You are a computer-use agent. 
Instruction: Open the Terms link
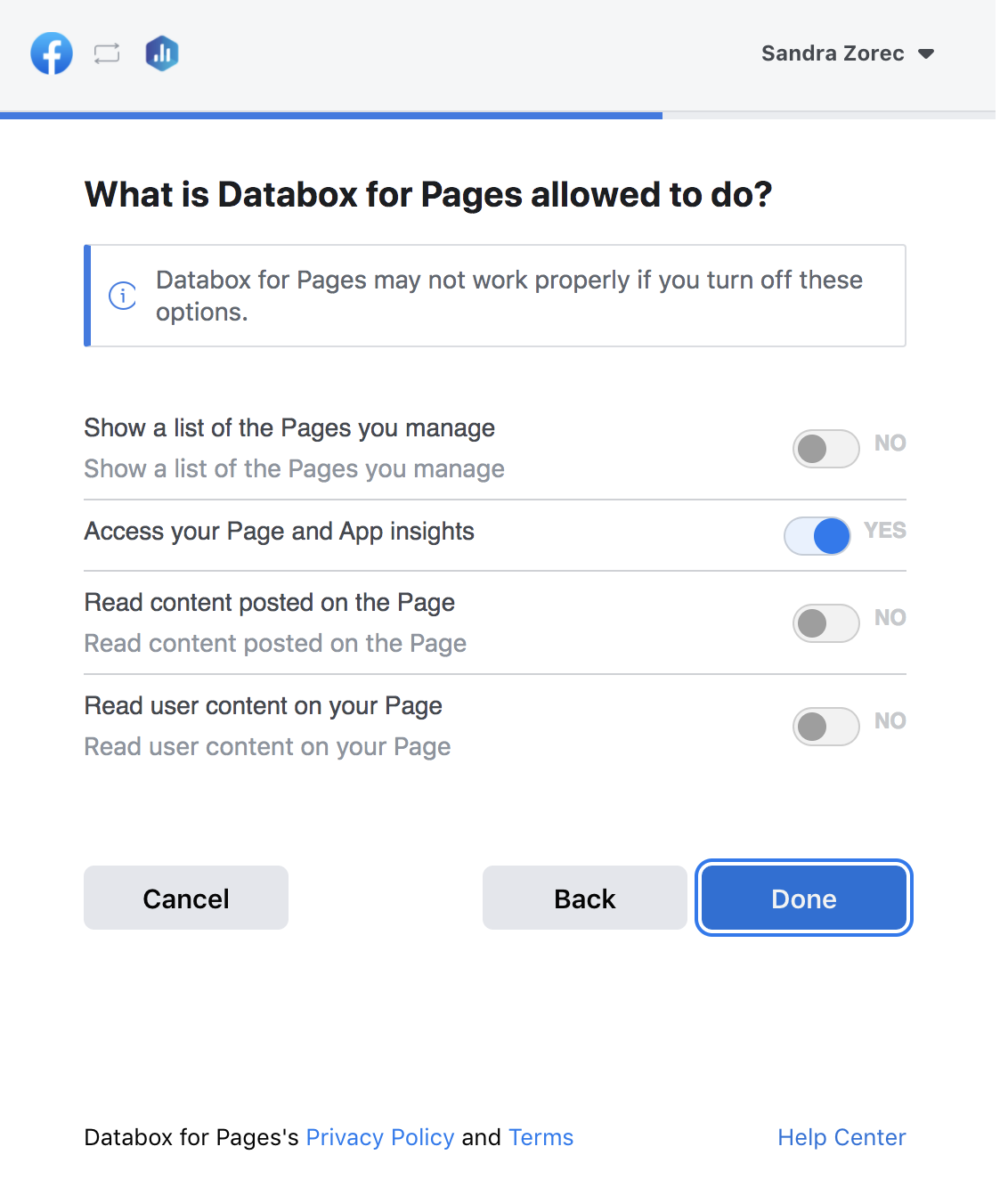(x=541, y=1137)
